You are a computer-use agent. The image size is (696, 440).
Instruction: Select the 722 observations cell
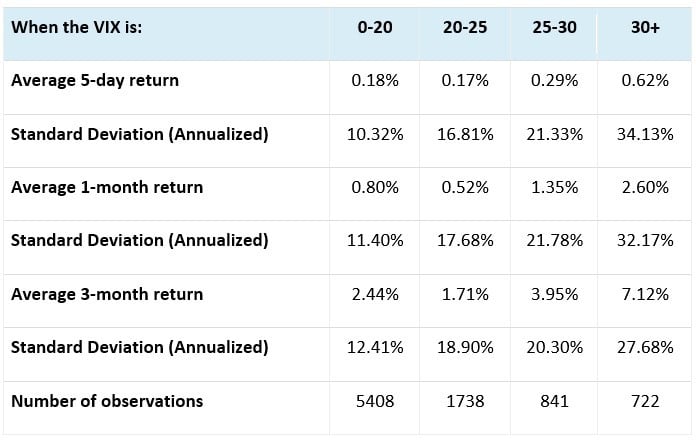coord(645,401)
